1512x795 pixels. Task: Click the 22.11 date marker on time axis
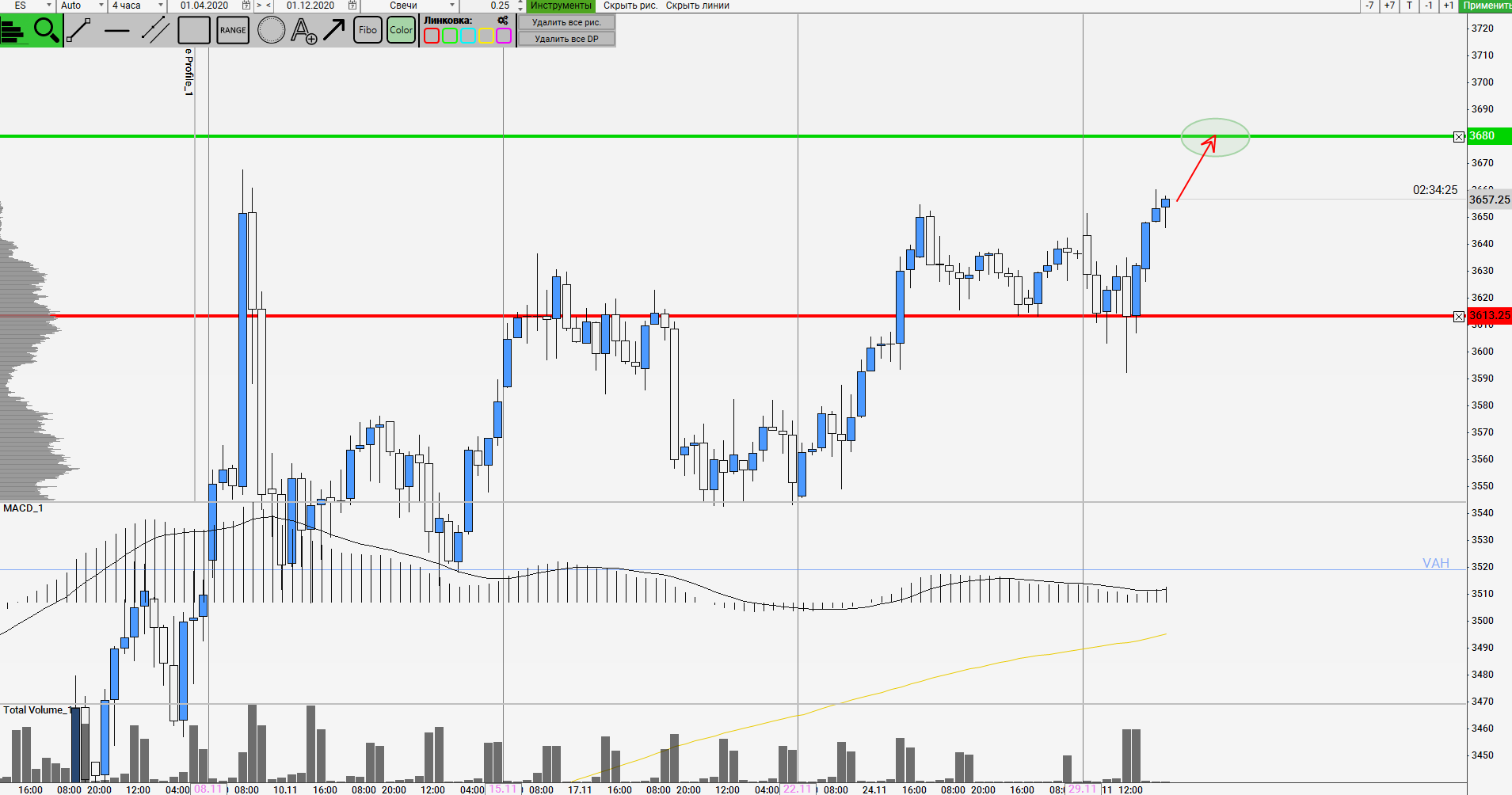point(798,789)
